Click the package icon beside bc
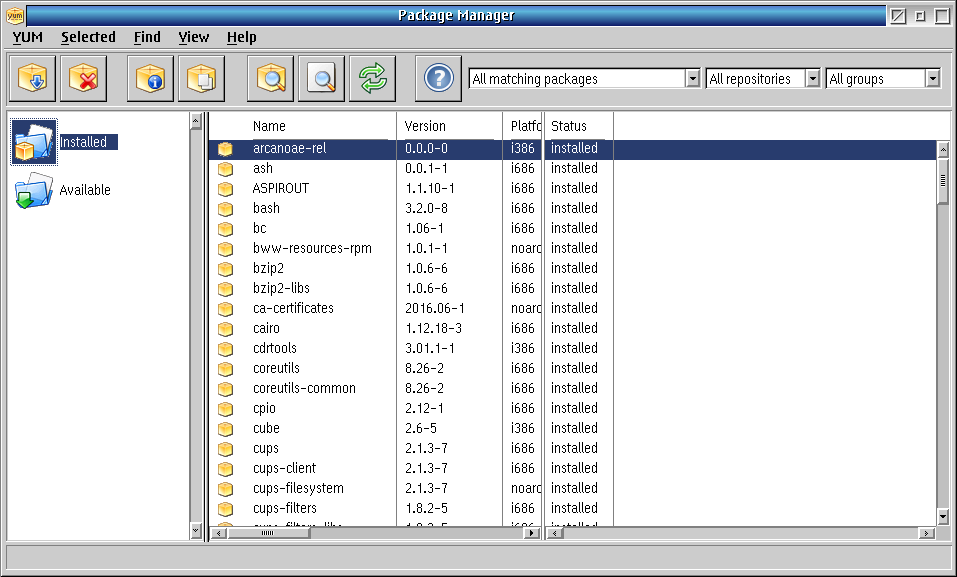This screenshot has height=577, width=957. pyautogui.click(x=226, y=229)
